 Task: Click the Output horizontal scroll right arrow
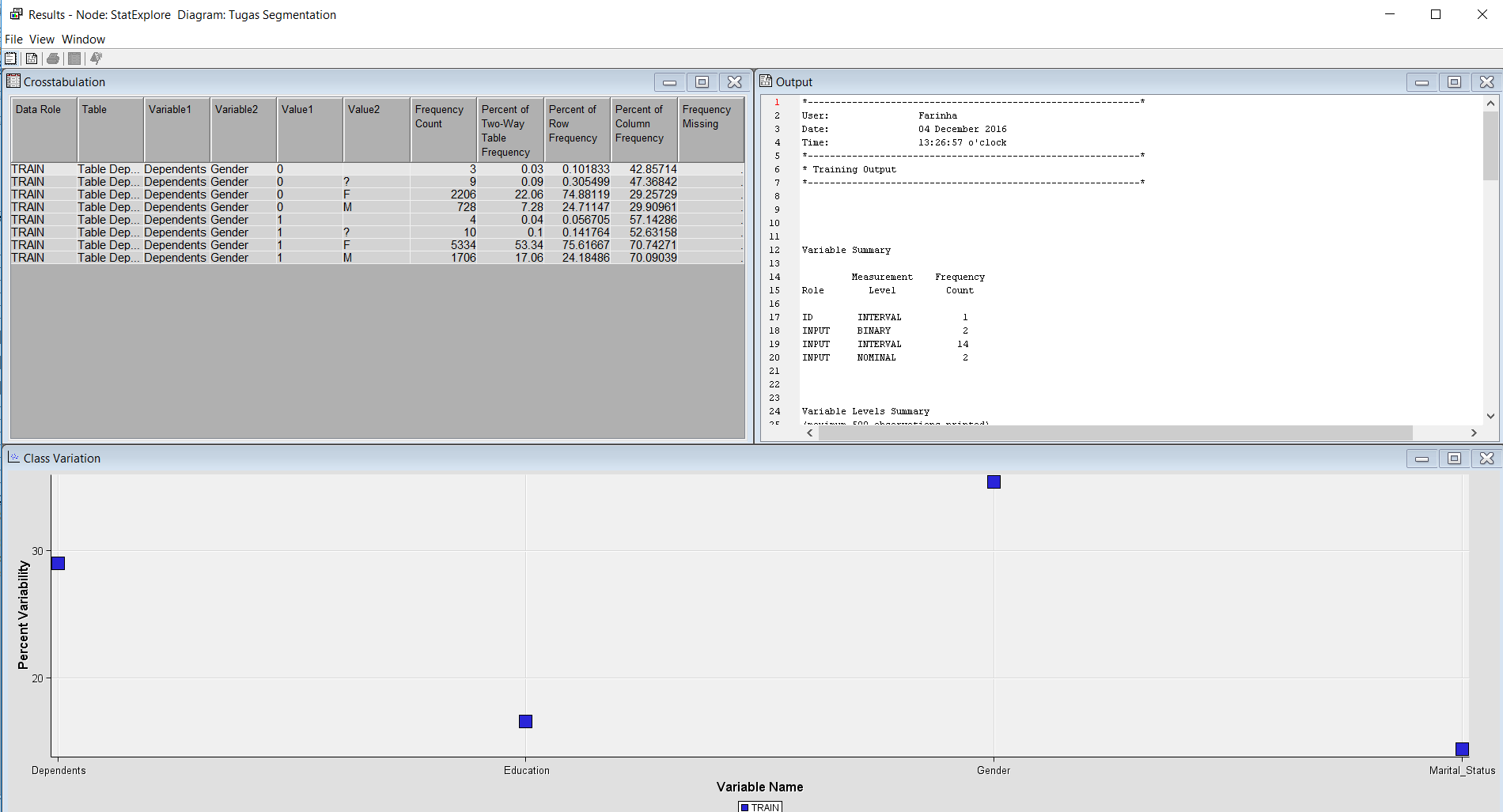pos(1474,432)
